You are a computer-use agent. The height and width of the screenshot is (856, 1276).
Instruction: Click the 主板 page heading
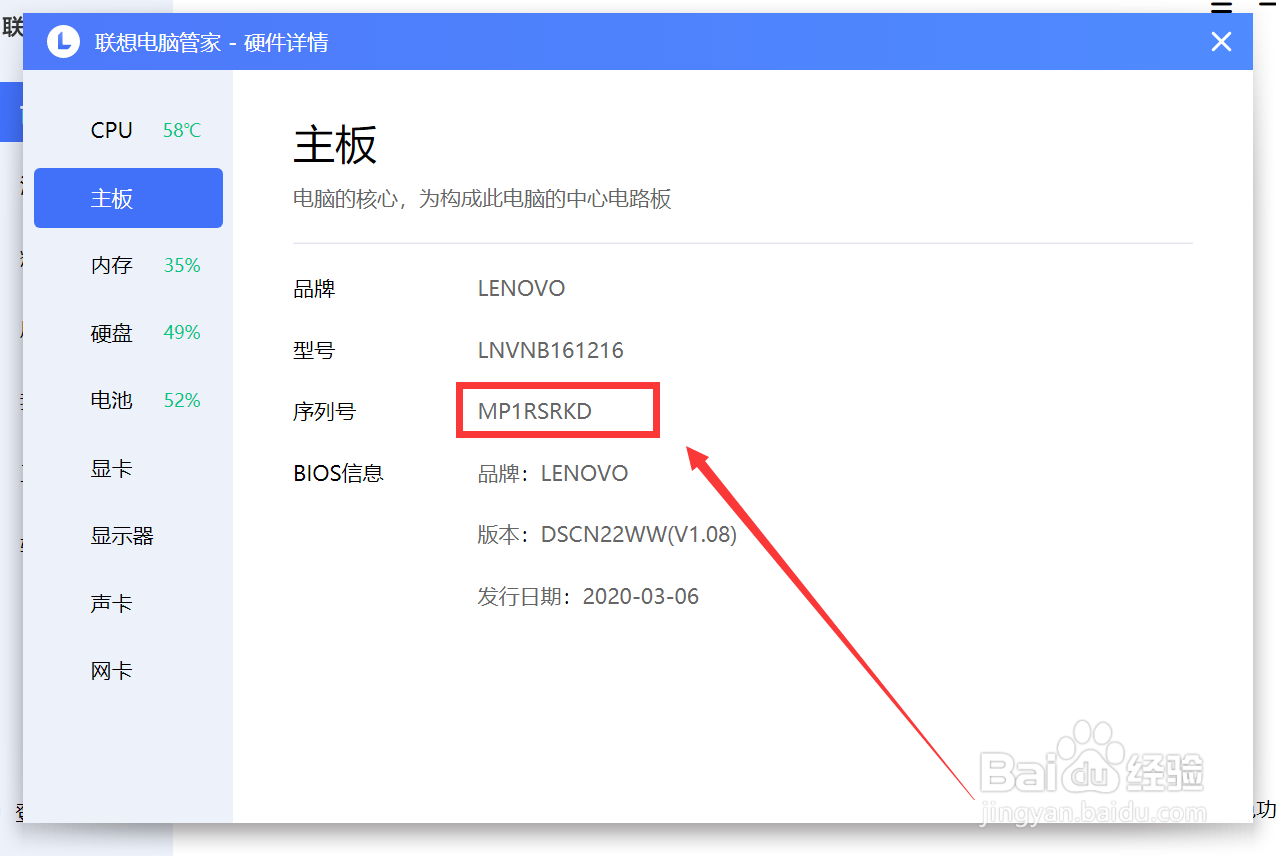[335, 145]
